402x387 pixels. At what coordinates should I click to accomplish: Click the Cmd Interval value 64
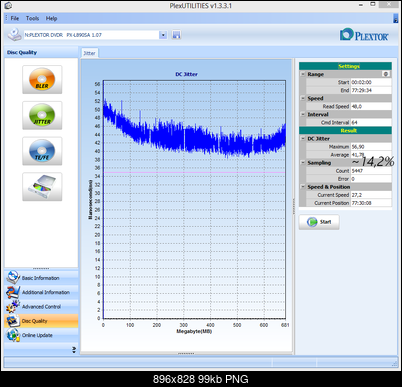[x=371, y=122]
